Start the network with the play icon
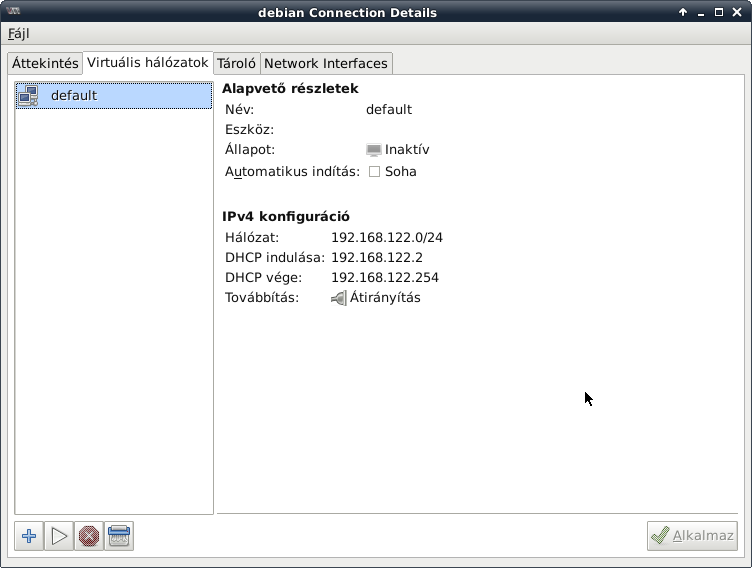 [59, 536]
